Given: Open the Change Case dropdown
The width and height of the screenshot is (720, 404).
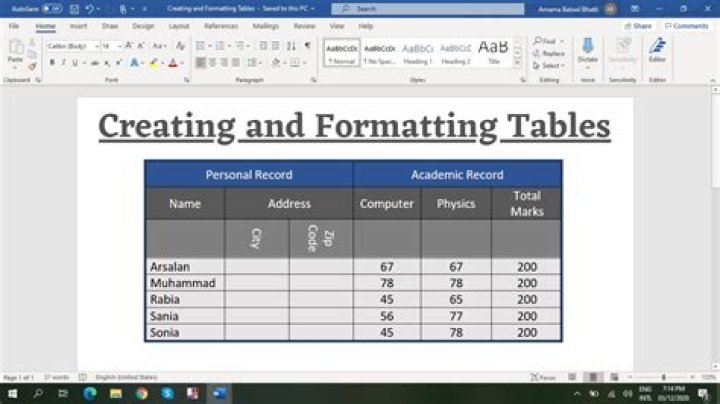Looking at the screenshot, I should click(159, 46).
